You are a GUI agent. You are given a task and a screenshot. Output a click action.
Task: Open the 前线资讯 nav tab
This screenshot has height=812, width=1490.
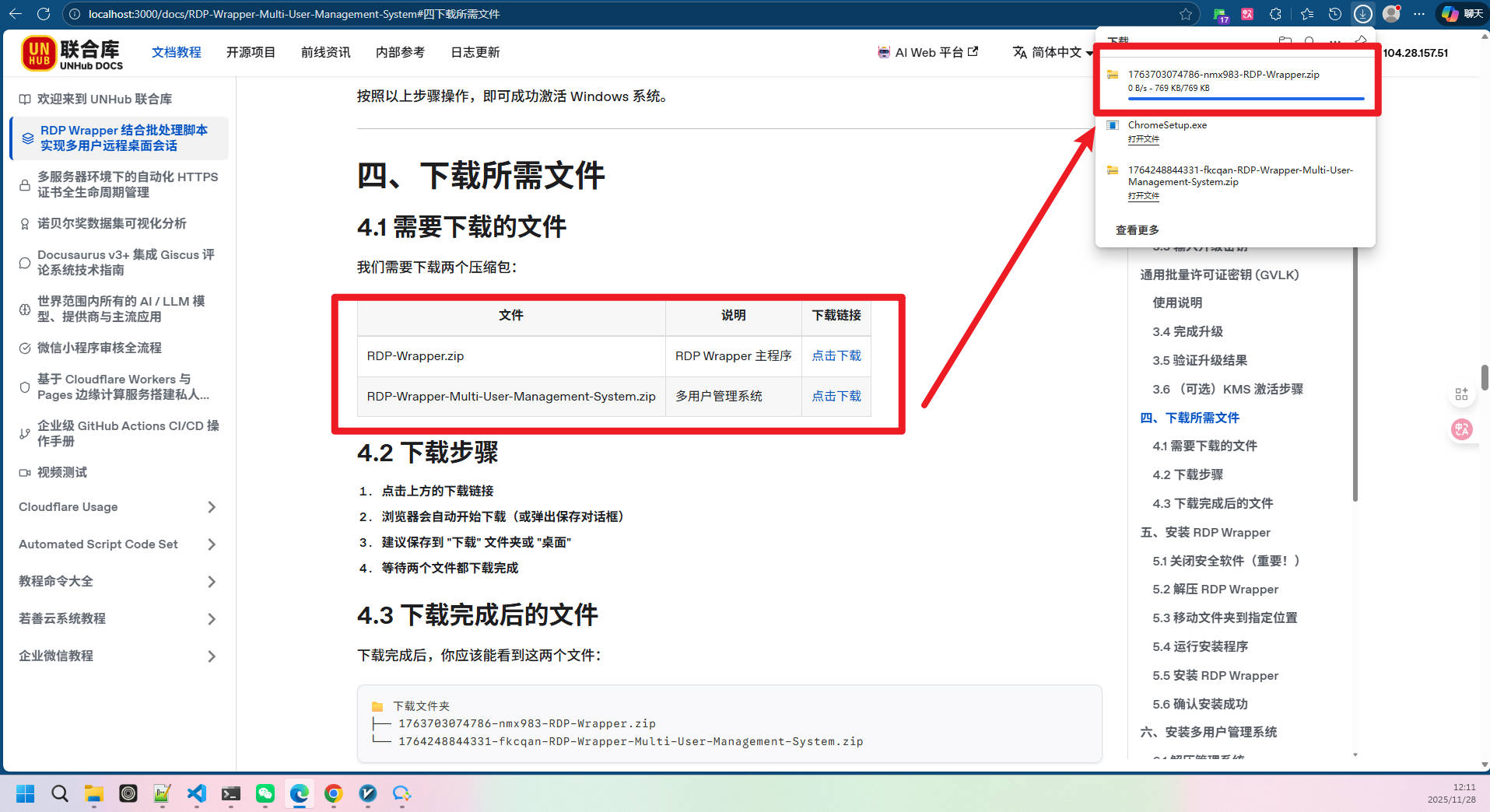coord(325,52)
